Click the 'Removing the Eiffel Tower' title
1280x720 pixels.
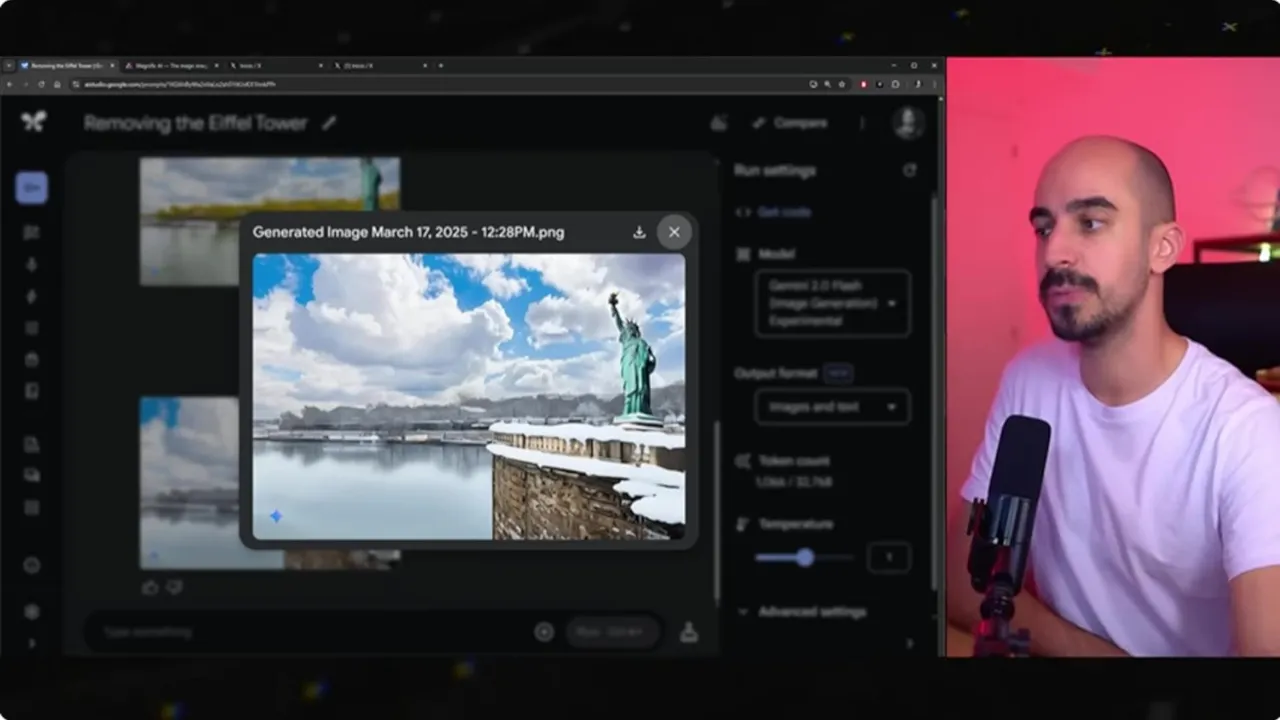196,123
